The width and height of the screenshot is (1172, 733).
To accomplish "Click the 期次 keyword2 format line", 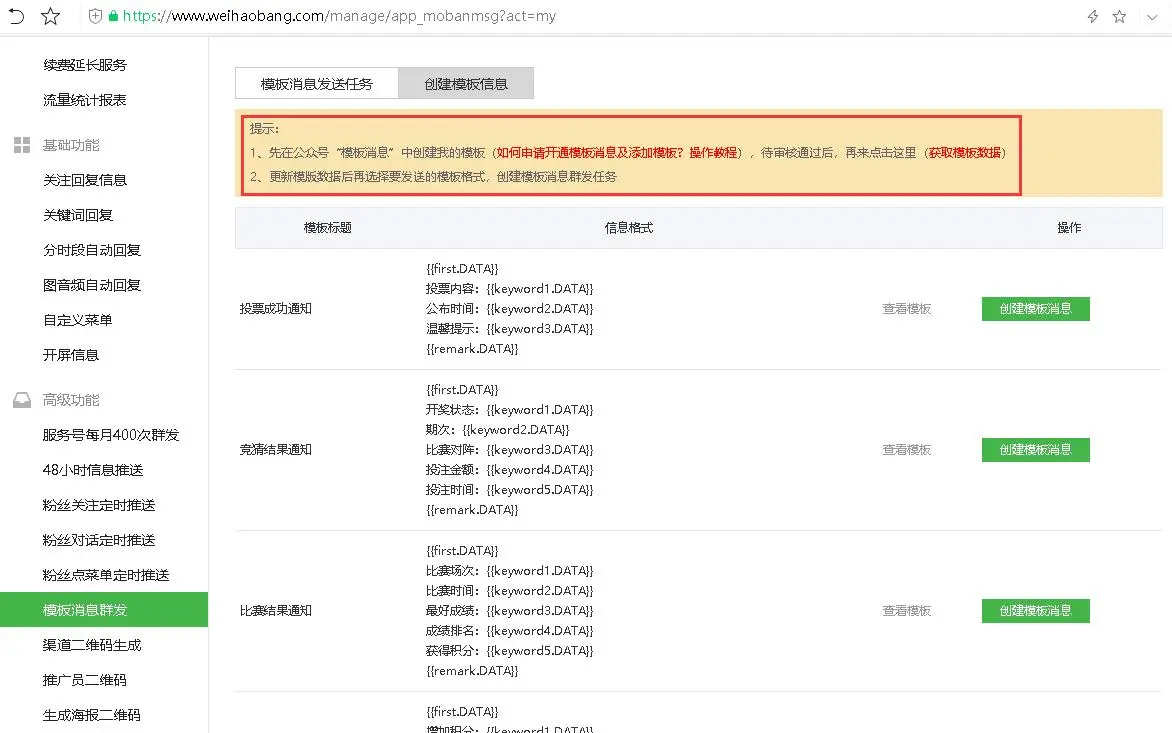I will point(498,430).
